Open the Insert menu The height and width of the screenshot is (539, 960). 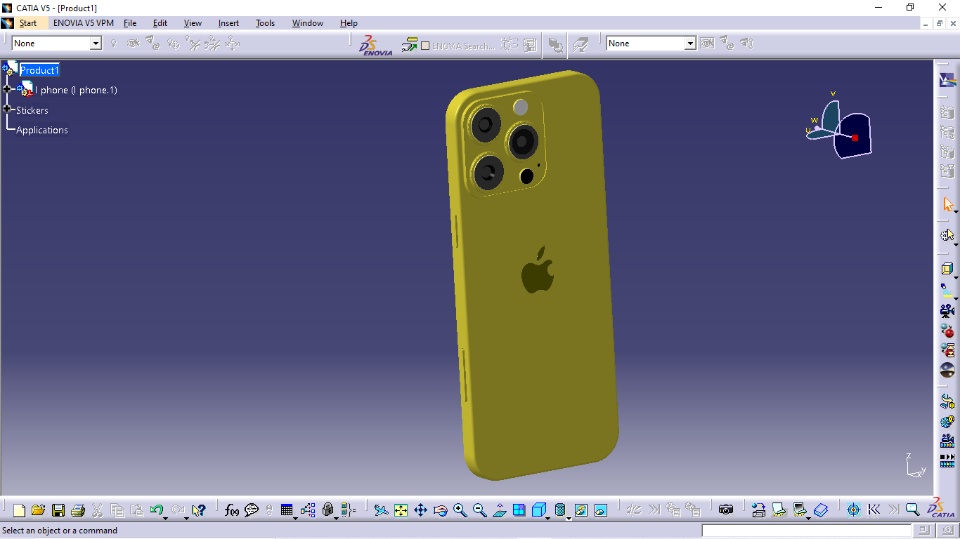click(228, 23)
